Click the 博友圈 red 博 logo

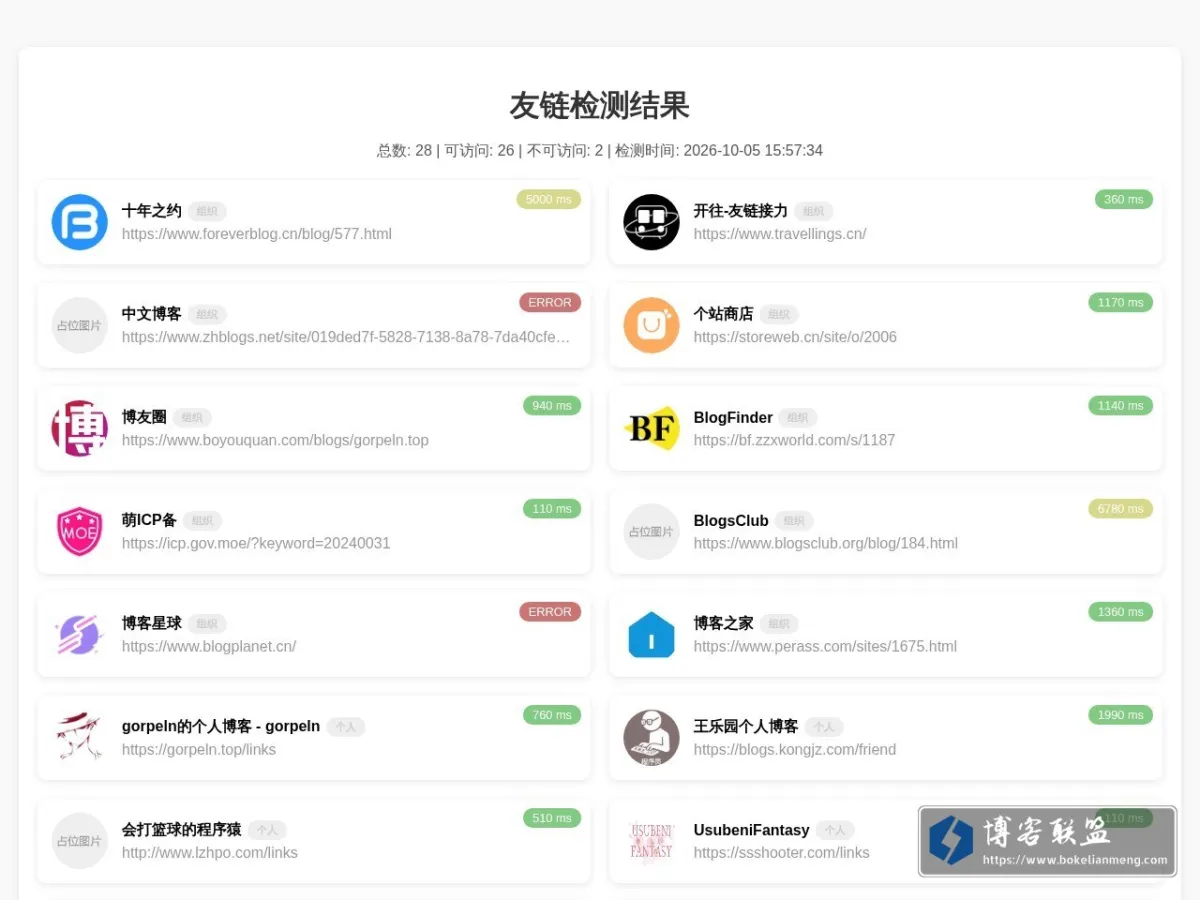[x=79, y=428]
